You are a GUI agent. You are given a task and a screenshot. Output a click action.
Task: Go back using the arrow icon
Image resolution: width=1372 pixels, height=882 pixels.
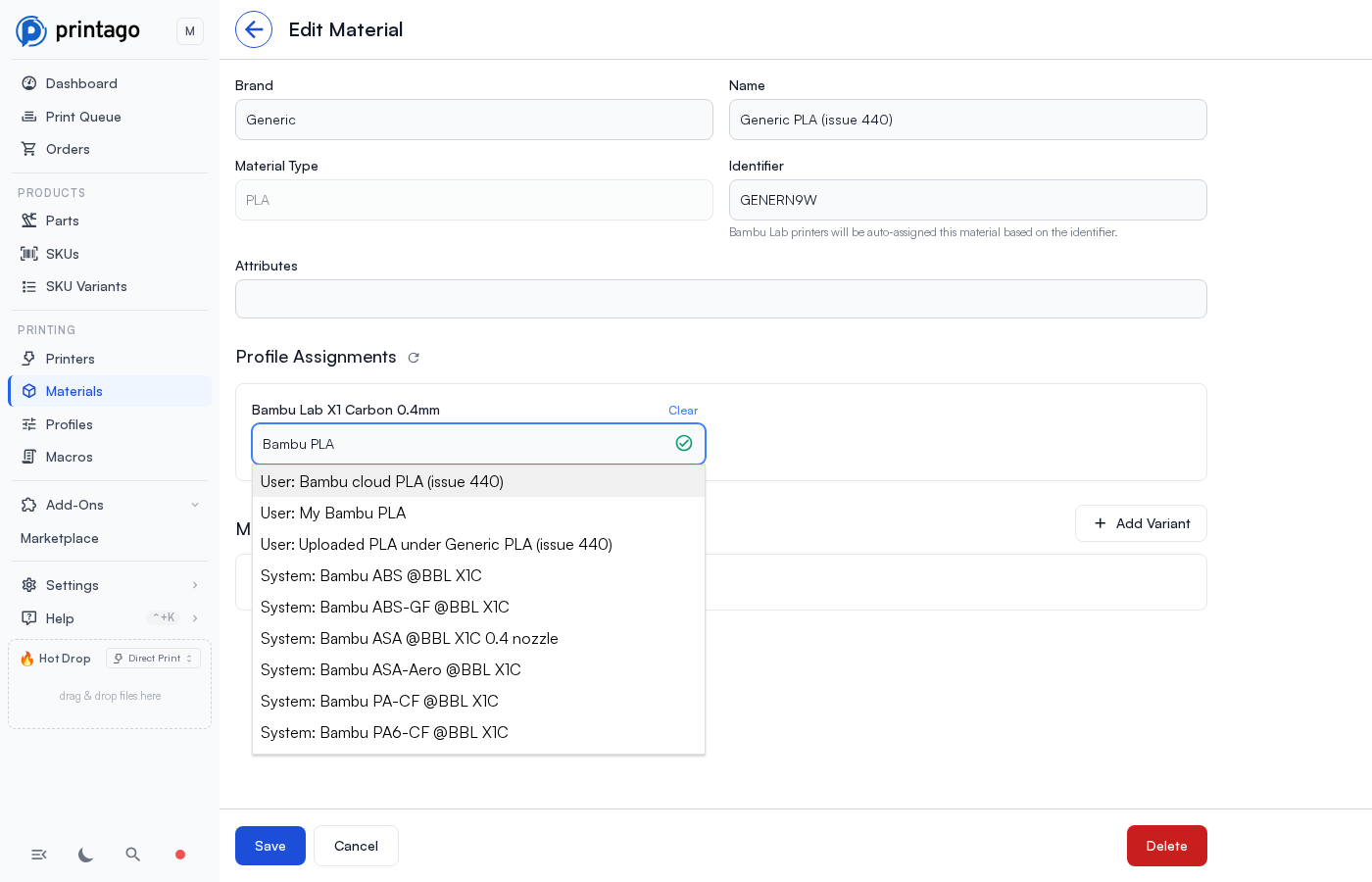click(254, 29)
